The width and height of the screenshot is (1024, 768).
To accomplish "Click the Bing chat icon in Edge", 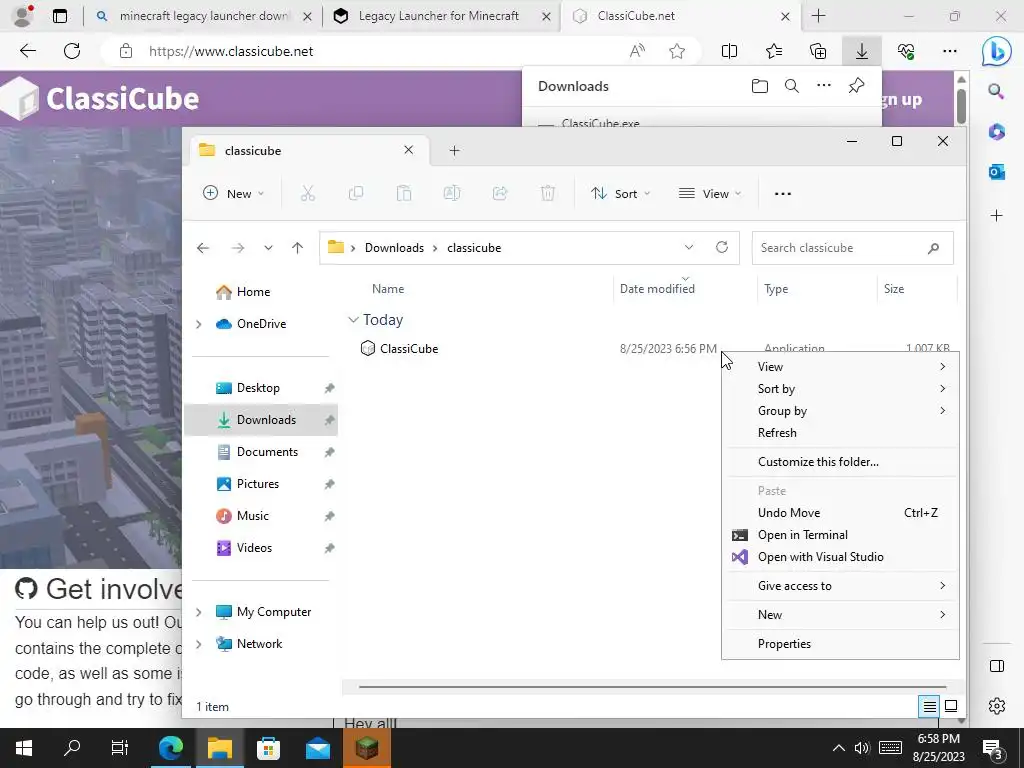I will click(x=996, y=51).
